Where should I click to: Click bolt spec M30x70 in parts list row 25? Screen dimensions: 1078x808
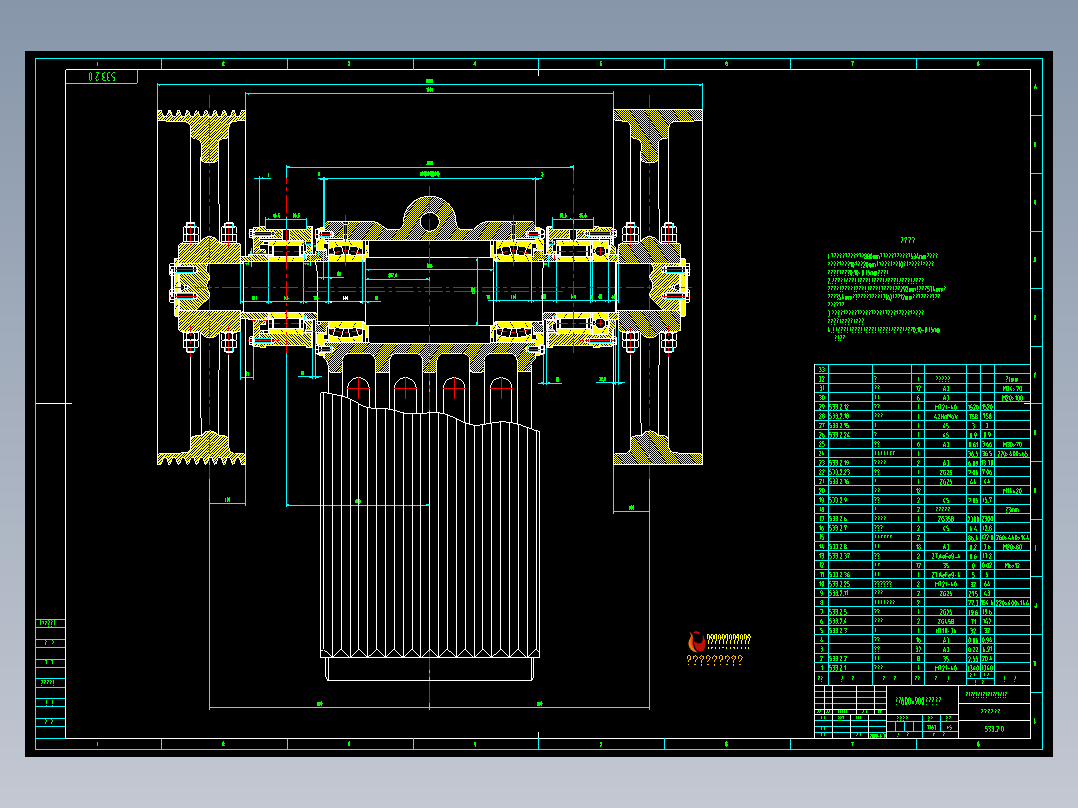pyautogui.click(x=1012, y=444)
